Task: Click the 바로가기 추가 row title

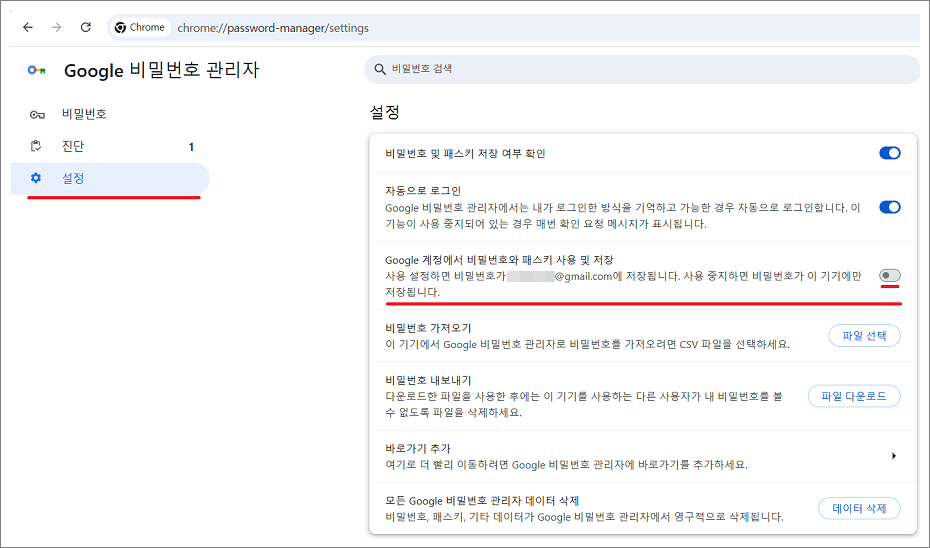Action: pyautogui.click(x=418, y=449)
